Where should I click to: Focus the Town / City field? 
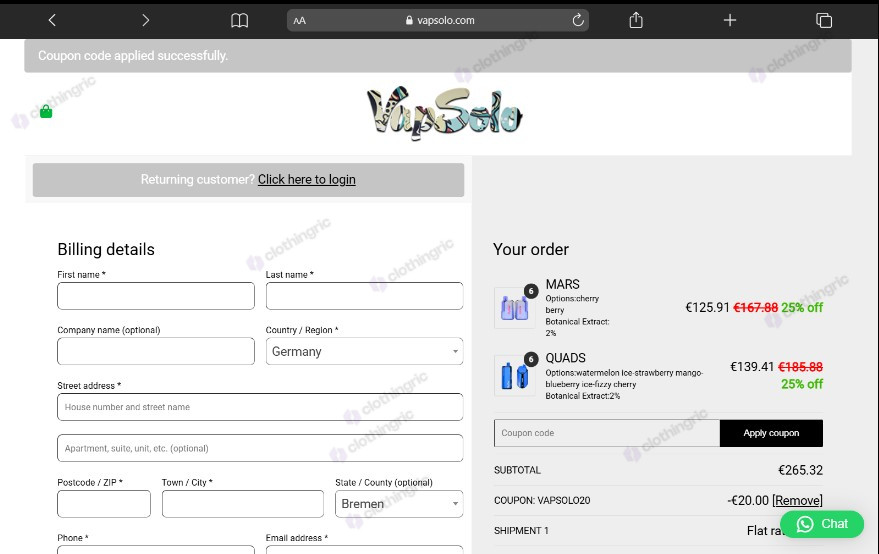click(243, 504)
